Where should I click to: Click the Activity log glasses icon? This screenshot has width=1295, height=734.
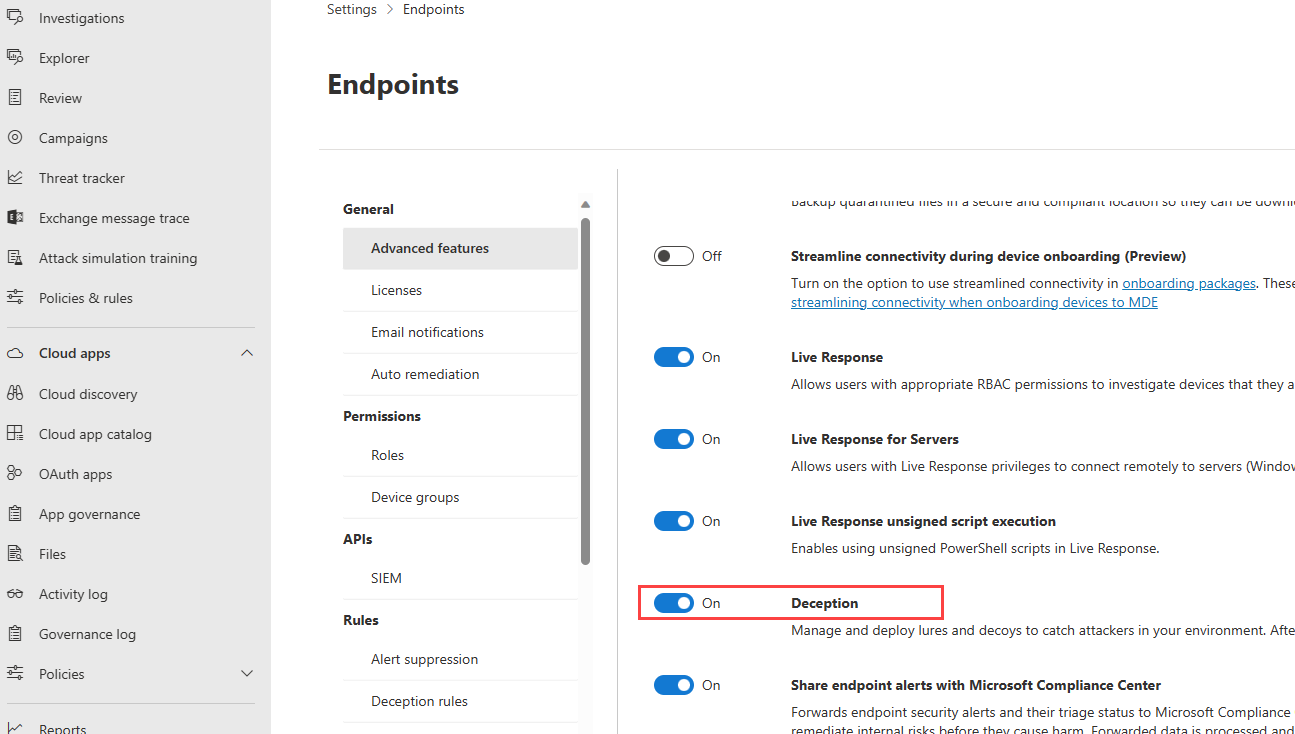coord(15,594)
